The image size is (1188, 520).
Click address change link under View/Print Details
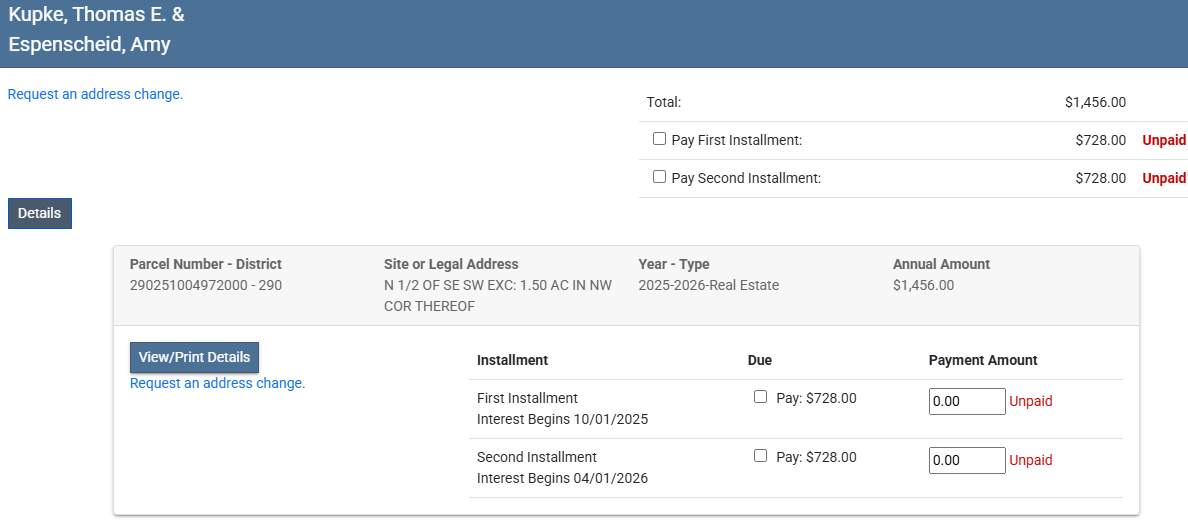[x=217, y=383]
